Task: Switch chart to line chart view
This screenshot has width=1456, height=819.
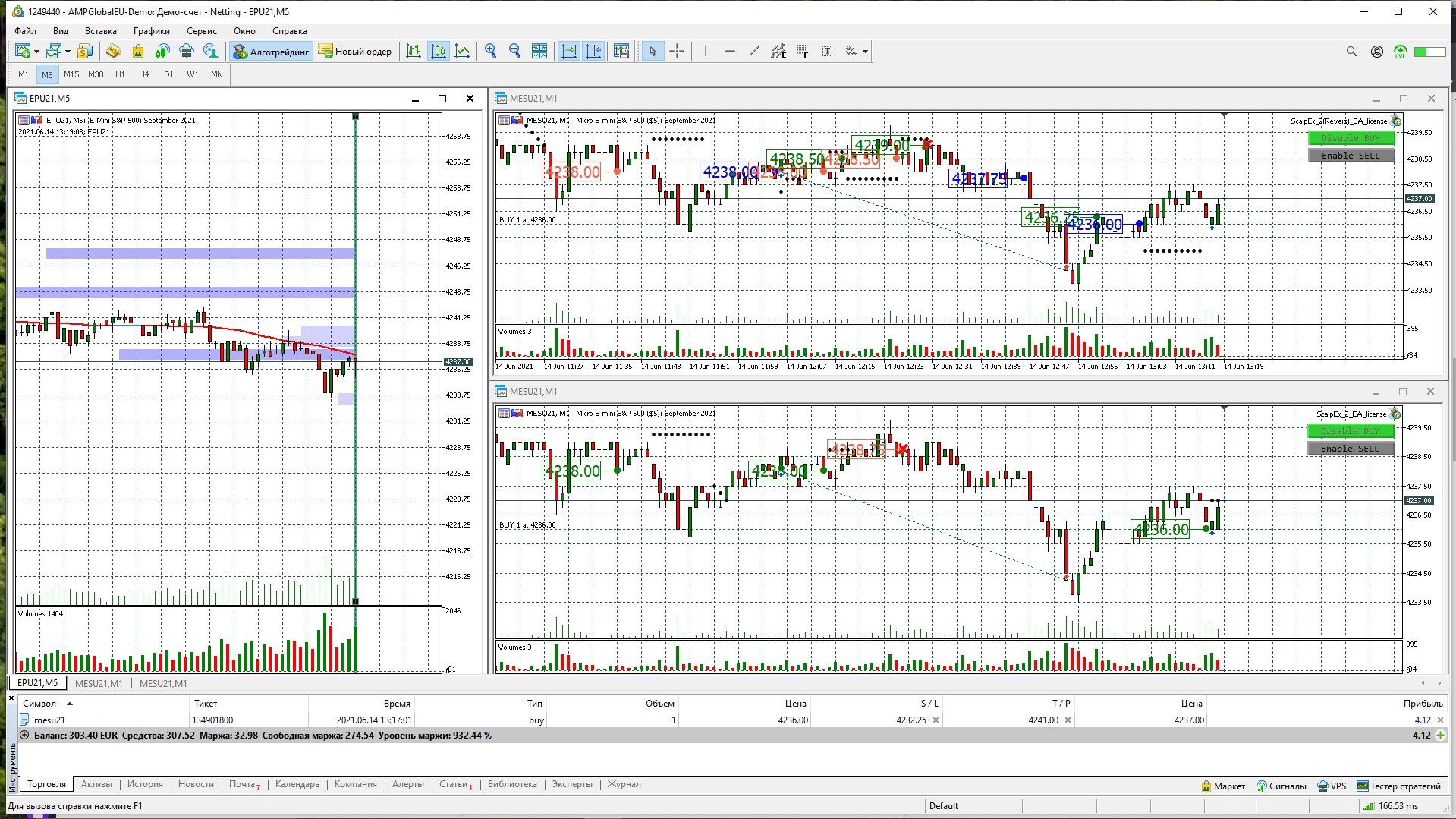Action: pos(462,51)
